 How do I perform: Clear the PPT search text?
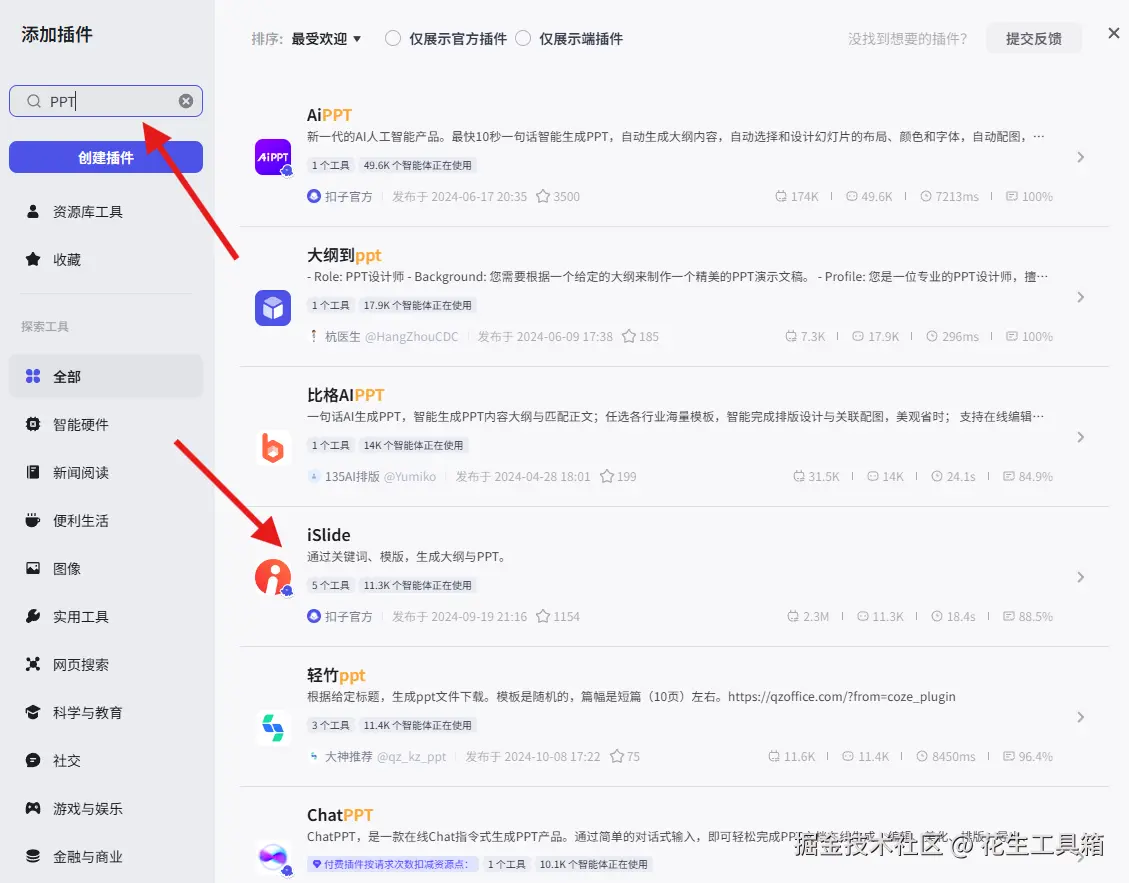[186, 101]
